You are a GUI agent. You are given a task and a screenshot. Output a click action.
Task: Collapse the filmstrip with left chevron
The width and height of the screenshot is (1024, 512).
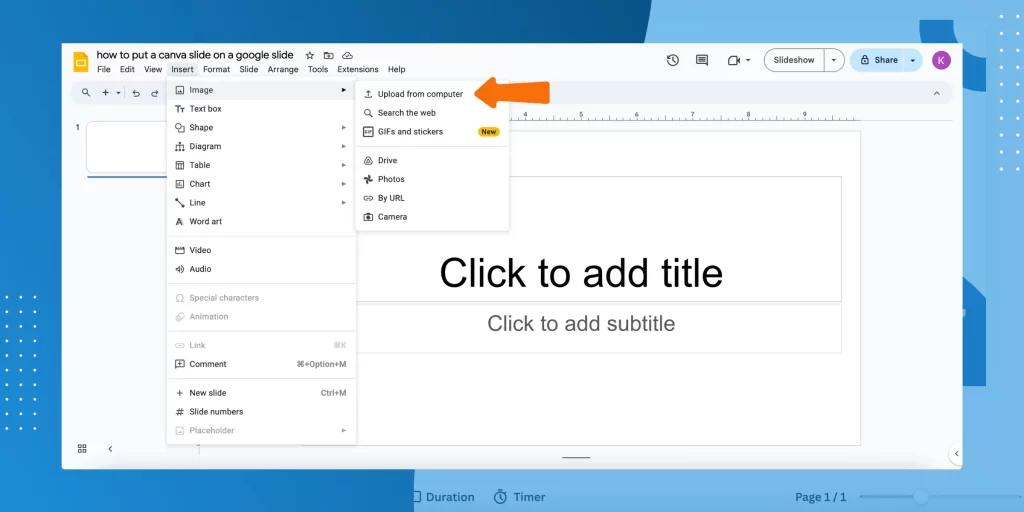110,449
